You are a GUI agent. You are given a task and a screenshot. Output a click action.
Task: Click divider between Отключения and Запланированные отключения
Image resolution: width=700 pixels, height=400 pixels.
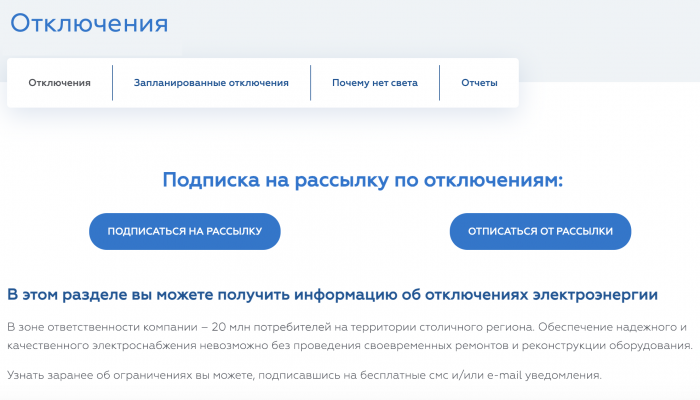[112, 83]
